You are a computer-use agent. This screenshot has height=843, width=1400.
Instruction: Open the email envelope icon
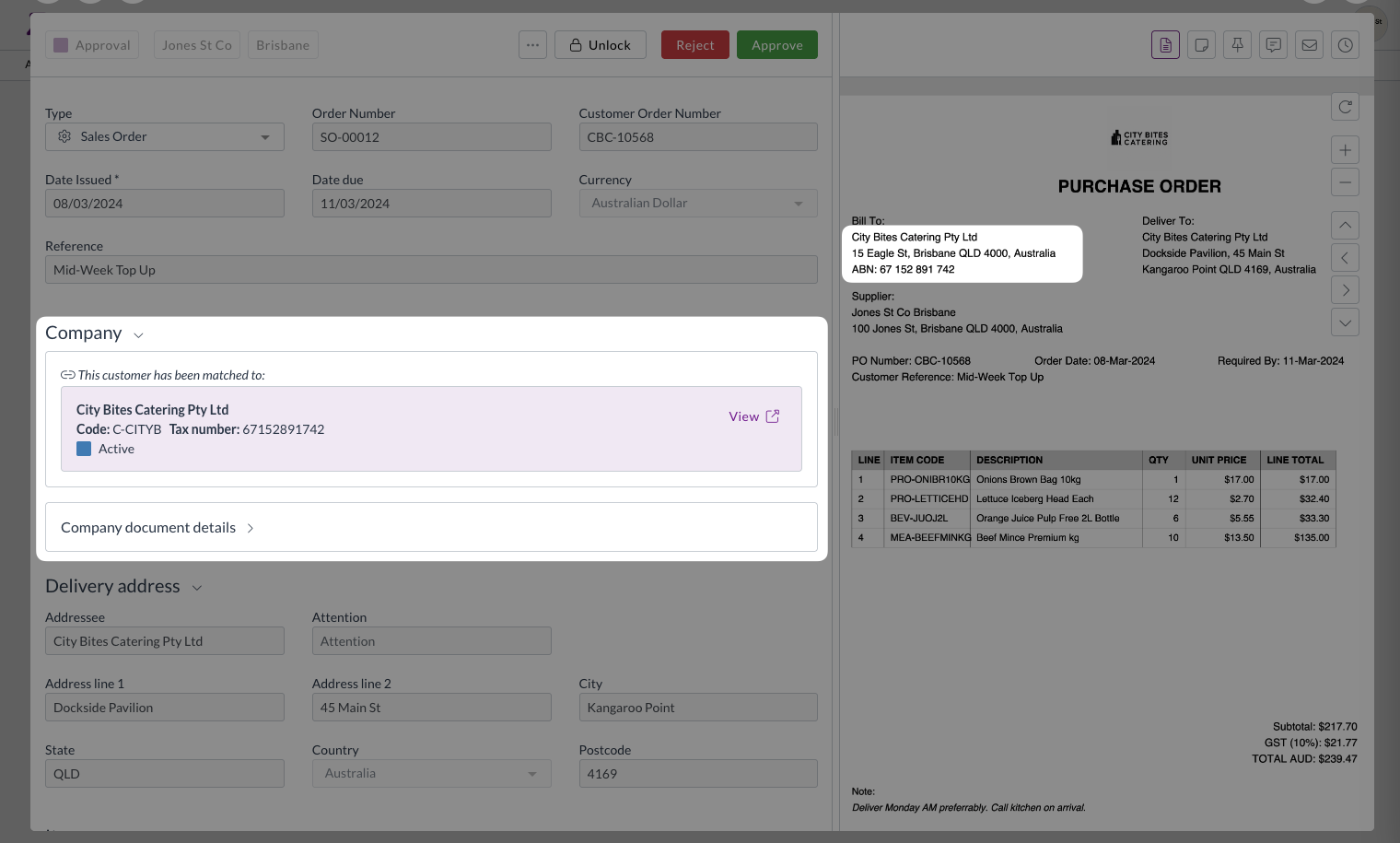pyautogui.click(x=1309, y=44)
